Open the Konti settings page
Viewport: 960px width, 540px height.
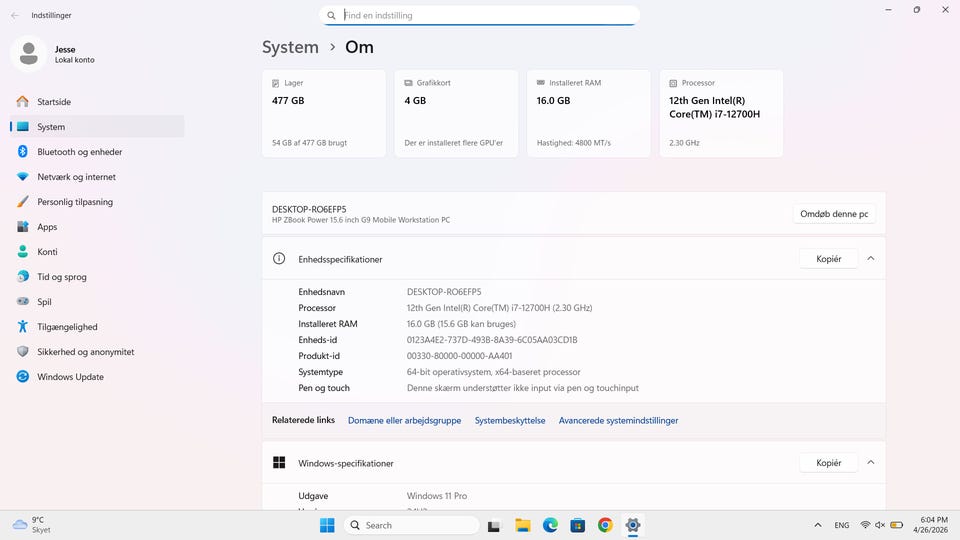click(x=47, y=252)
